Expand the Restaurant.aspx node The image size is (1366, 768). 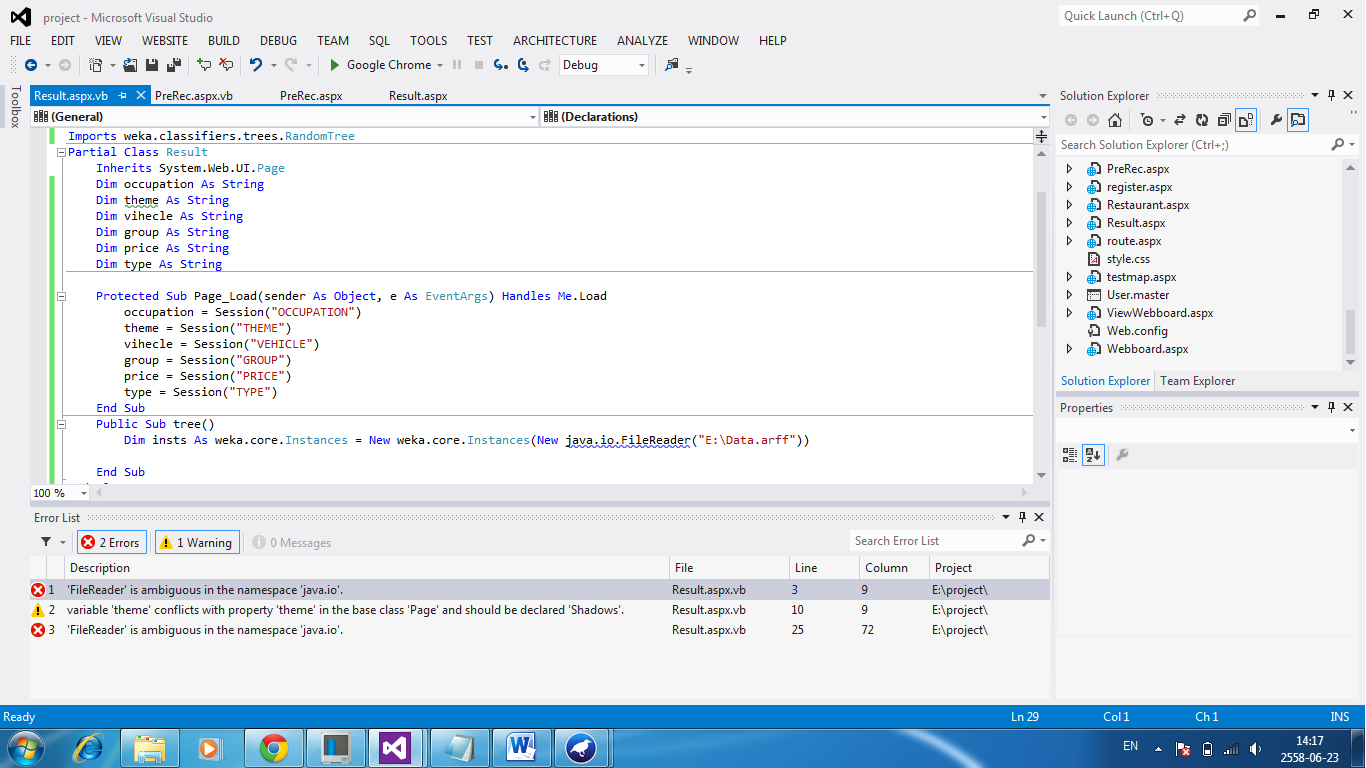coord(1070,205)
